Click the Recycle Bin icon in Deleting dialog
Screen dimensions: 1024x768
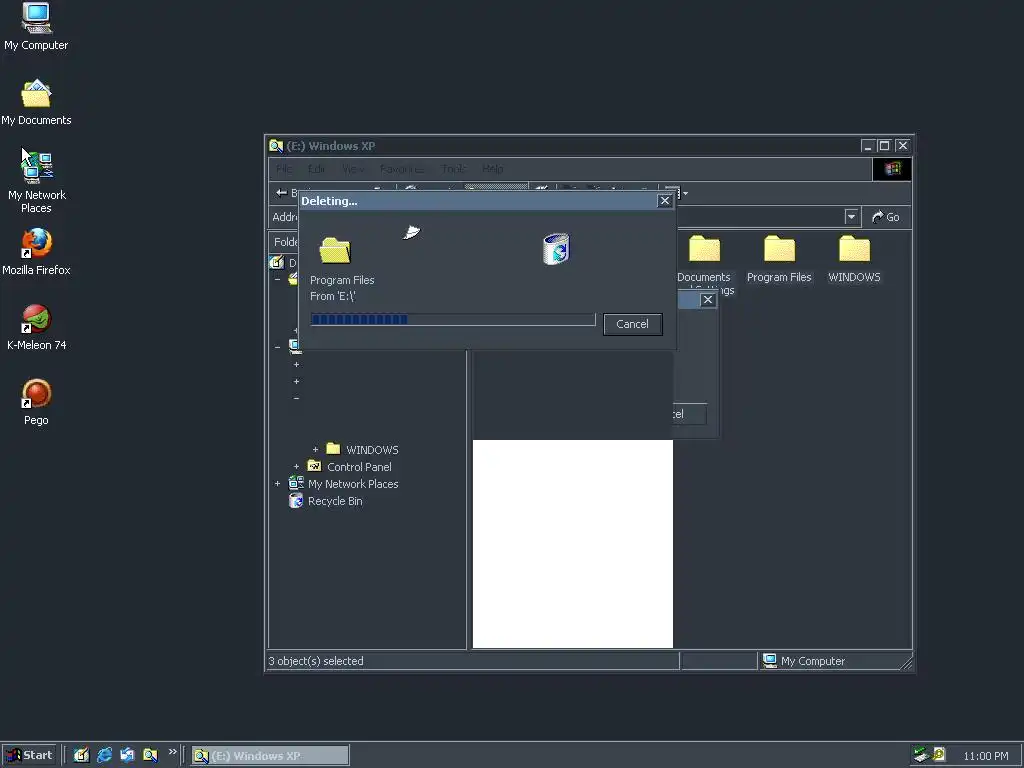click(556, 249)
